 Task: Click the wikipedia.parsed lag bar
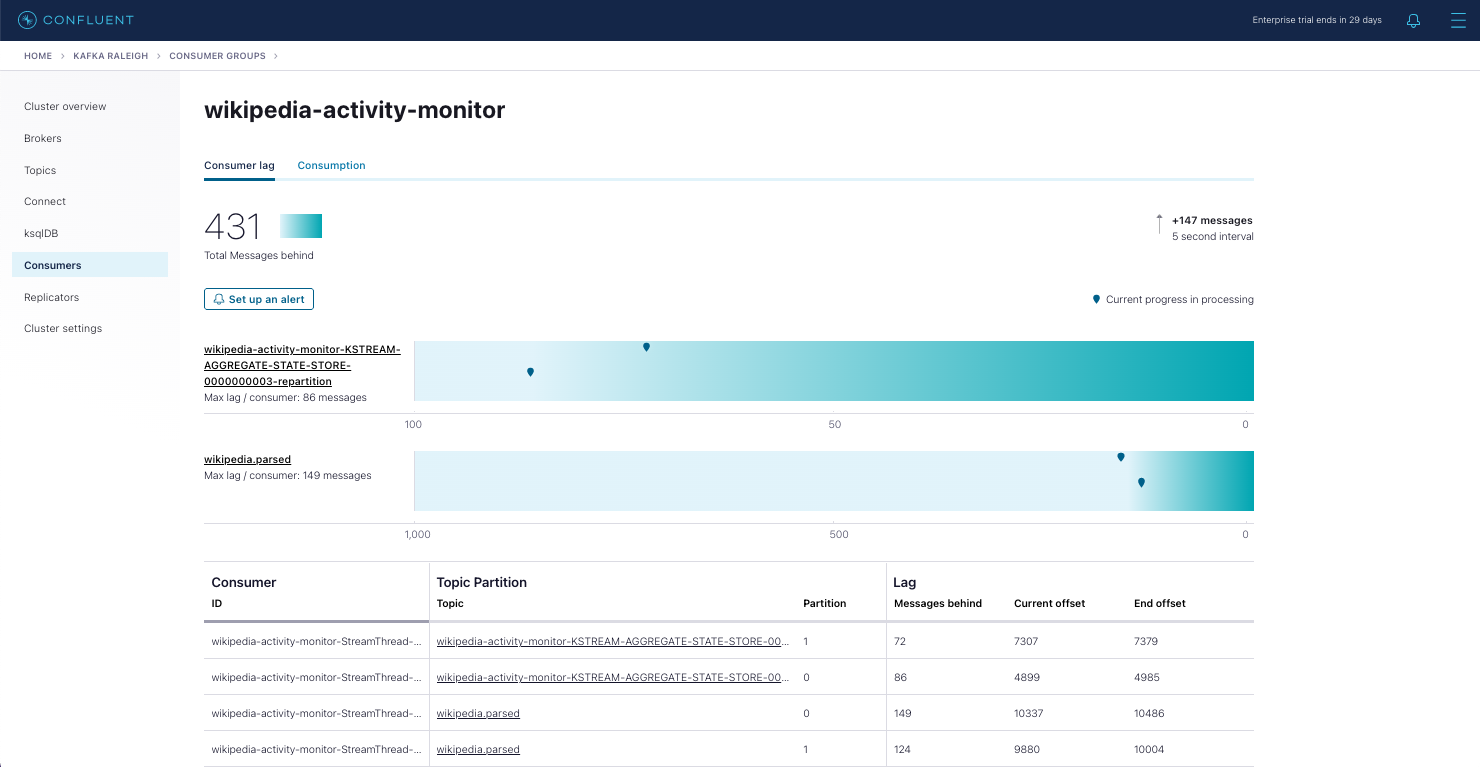coord(834,481)
